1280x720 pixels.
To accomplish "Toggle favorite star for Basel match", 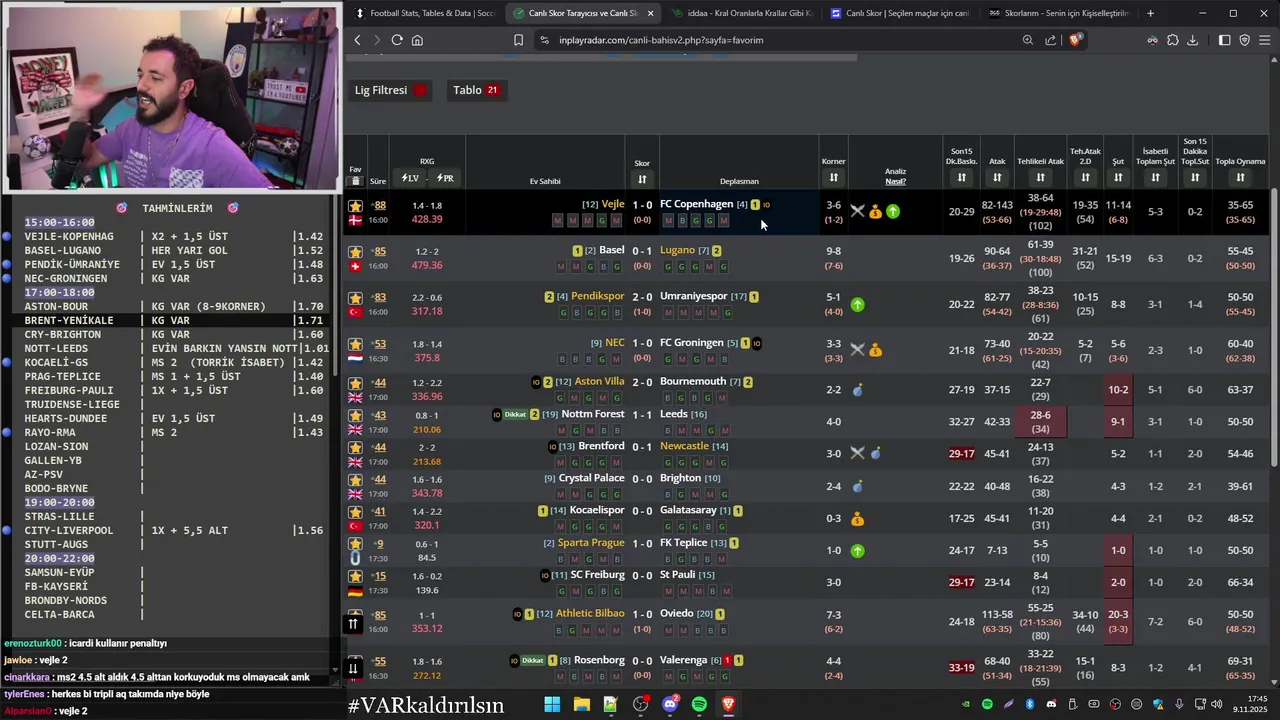I will [x=355, y=251].
